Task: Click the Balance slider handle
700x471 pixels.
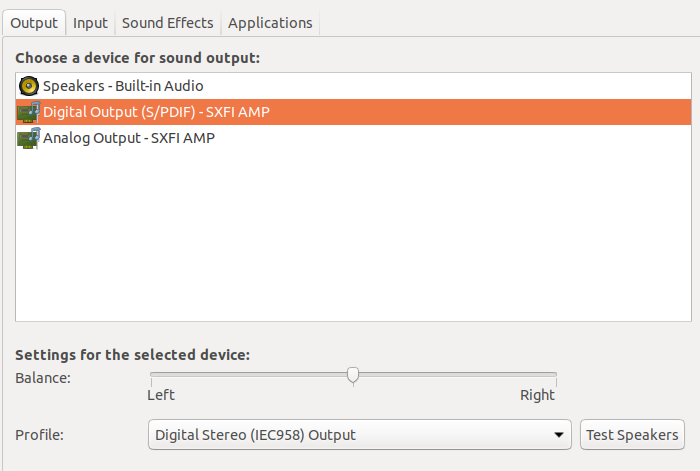Action: point(353,375)
